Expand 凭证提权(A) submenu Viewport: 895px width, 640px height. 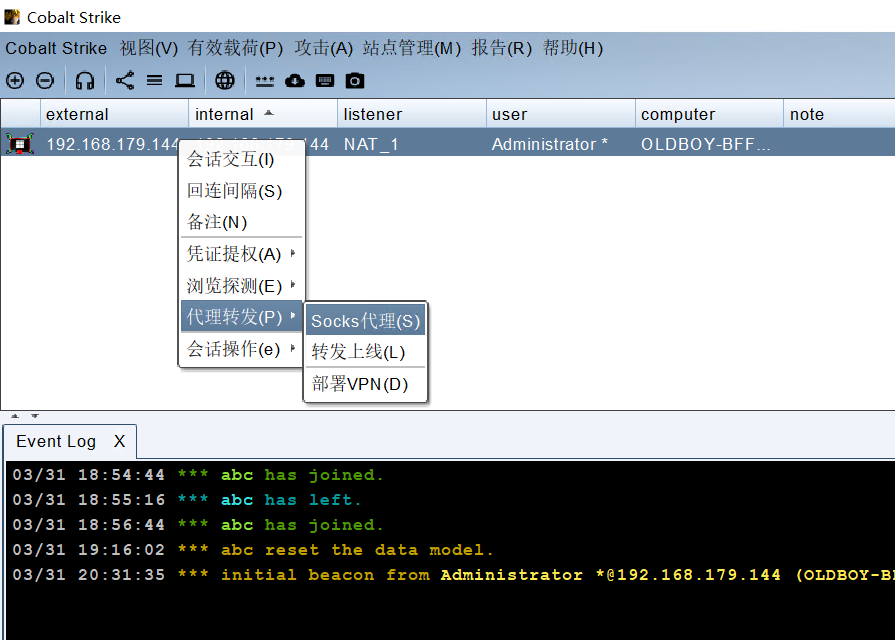tap(241, 253)
